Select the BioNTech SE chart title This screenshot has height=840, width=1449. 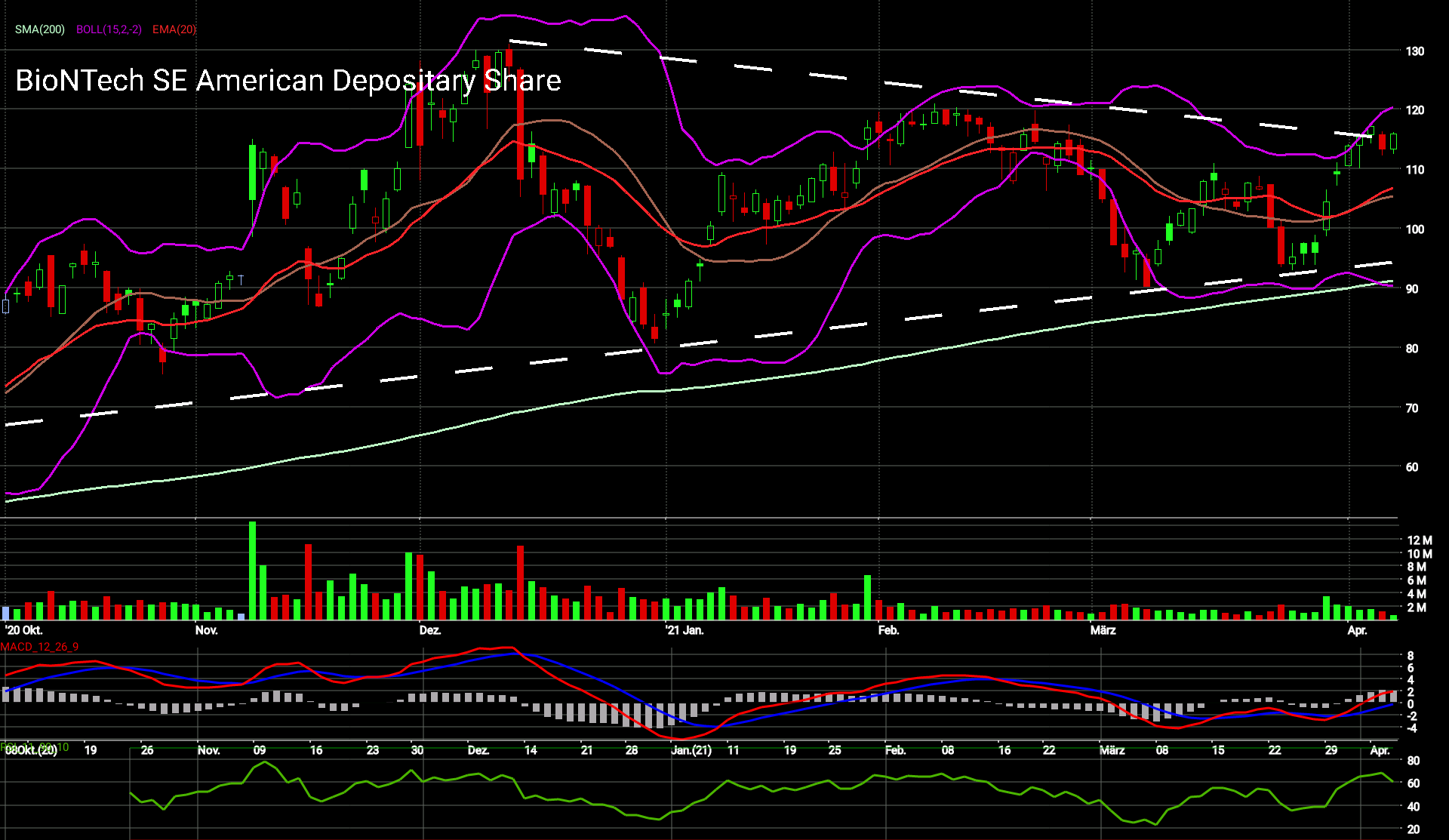[288, 80]
